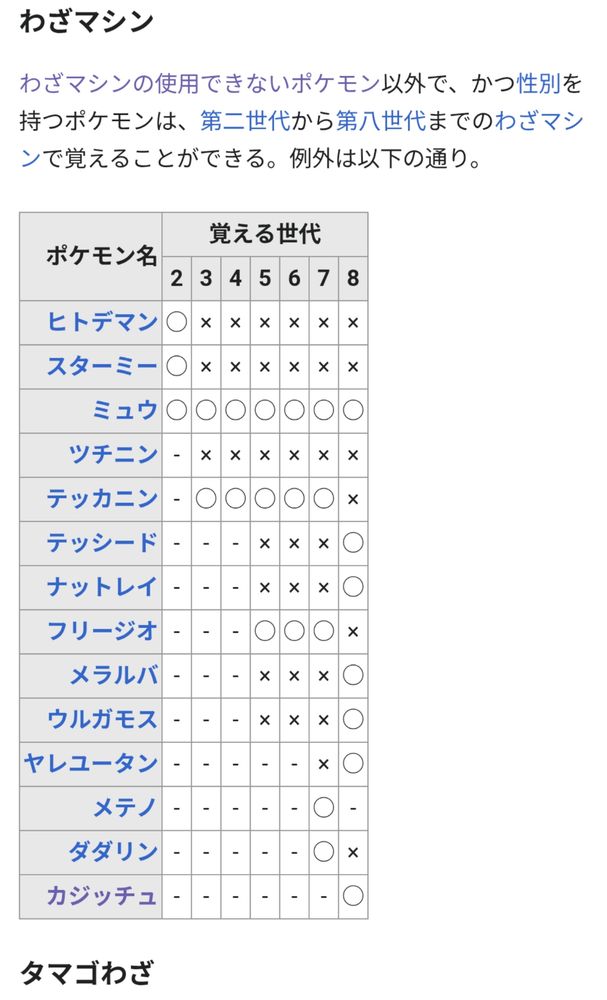Click the テッカニン link
Image resolution: width=607 pixels, height=1000 pixels.
pyautogui.click(x=102, y=499)
